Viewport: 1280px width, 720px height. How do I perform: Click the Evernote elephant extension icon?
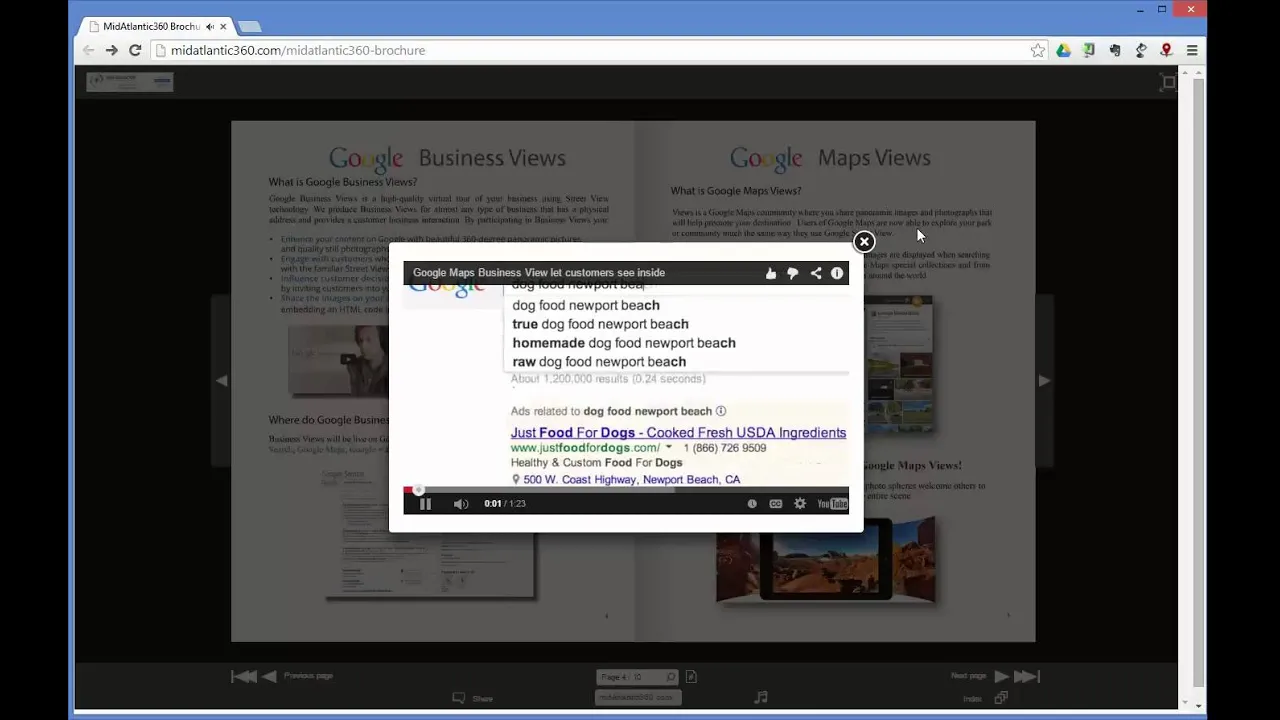coord(1115,50)
